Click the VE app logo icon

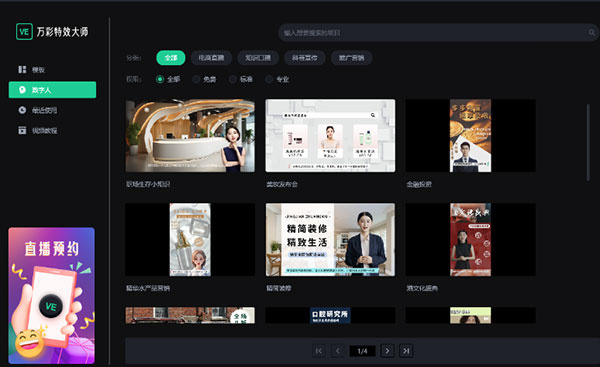[24, 32]
